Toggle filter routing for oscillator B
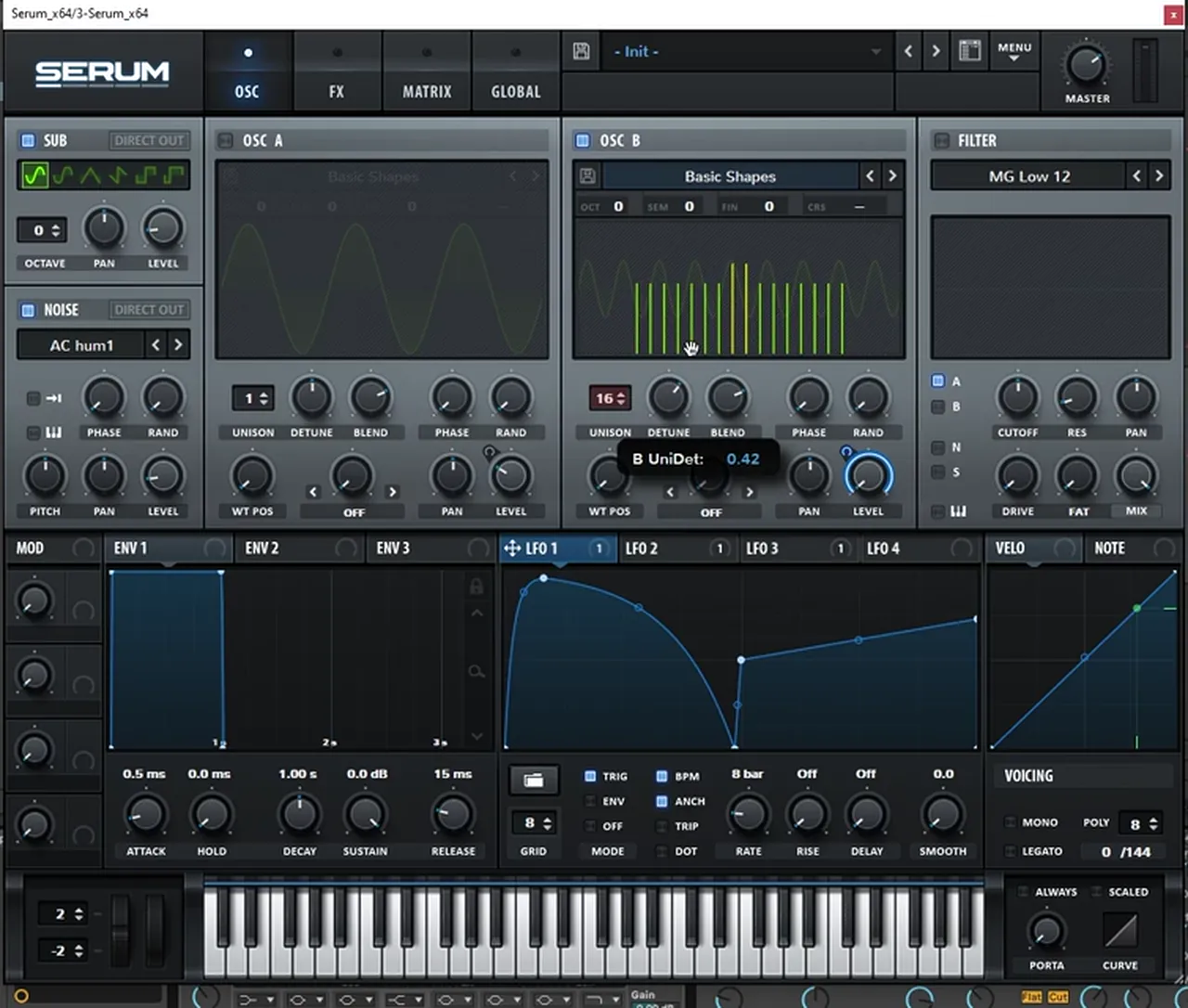 click(938, 407)
